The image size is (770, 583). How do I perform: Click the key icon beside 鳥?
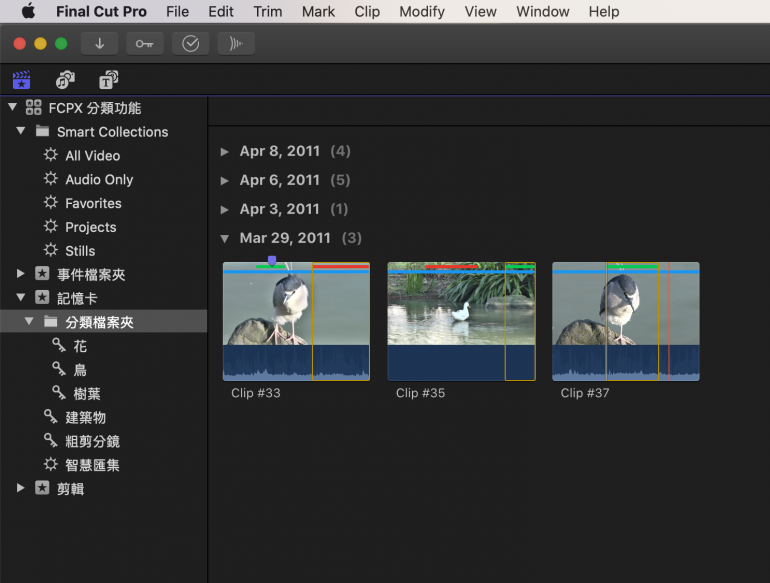59,369
